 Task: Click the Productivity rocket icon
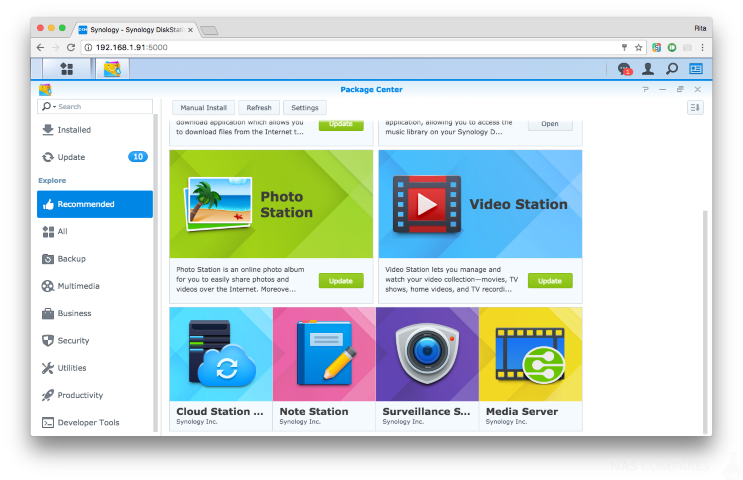tap(48, 395)
